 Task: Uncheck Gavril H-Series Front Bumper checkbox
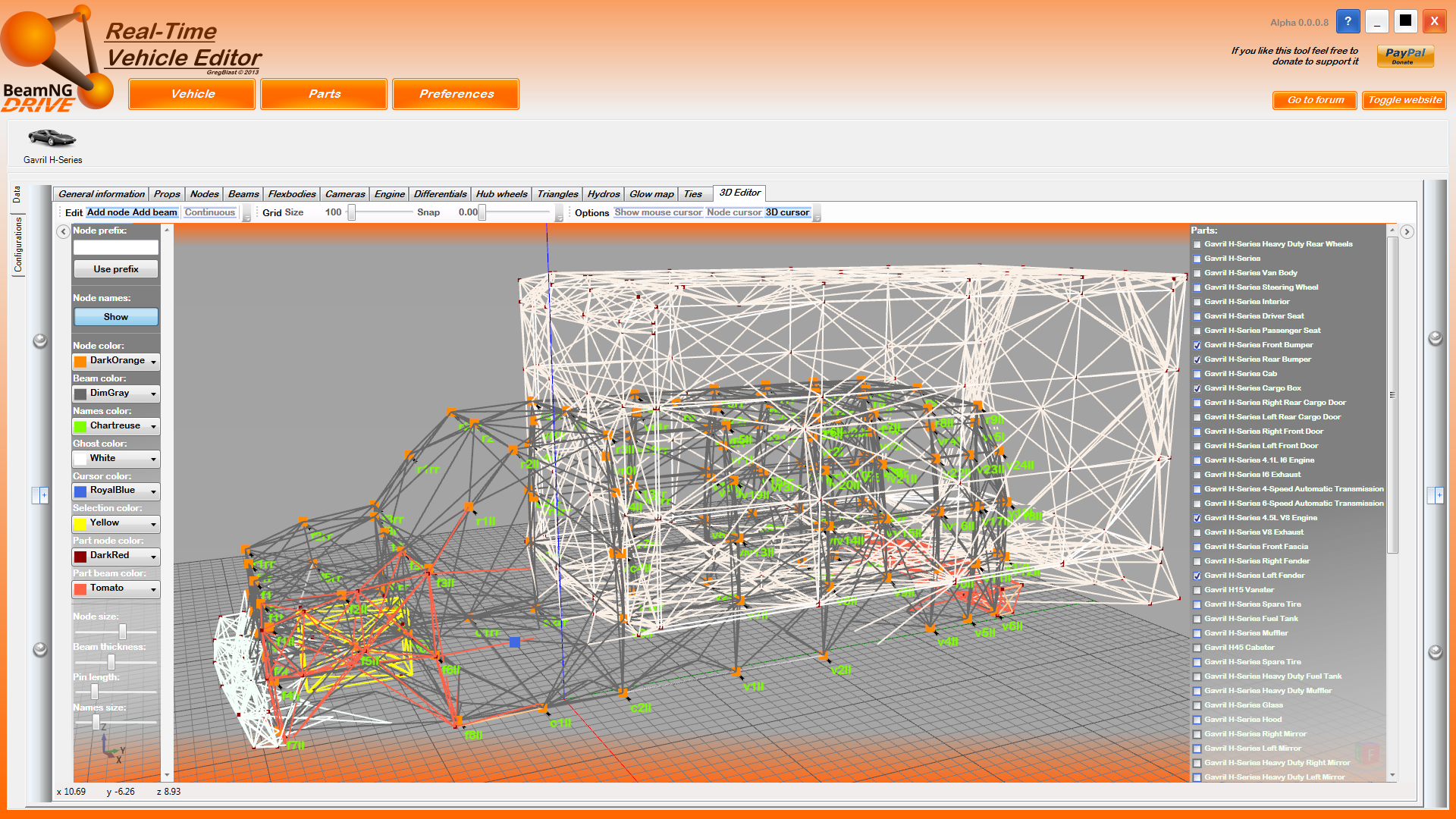pos(1197,346)
